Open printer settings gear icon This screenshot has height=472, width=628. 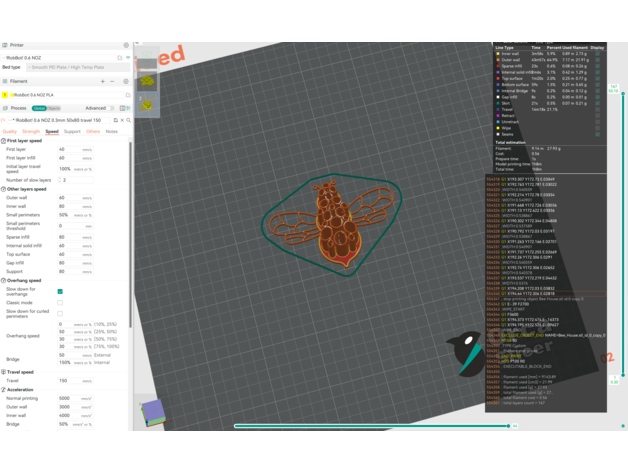(126, 45)
